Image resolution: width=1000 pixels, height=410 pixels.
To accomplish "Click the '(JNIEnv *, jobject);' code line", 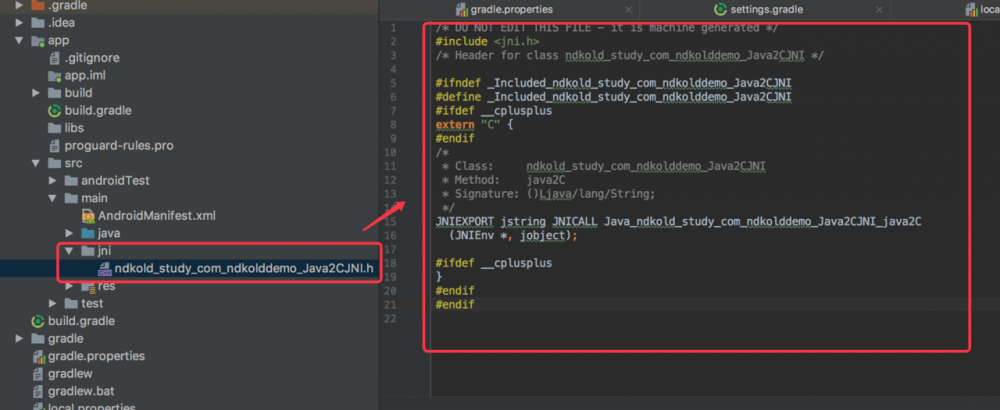I will [513, 235].
